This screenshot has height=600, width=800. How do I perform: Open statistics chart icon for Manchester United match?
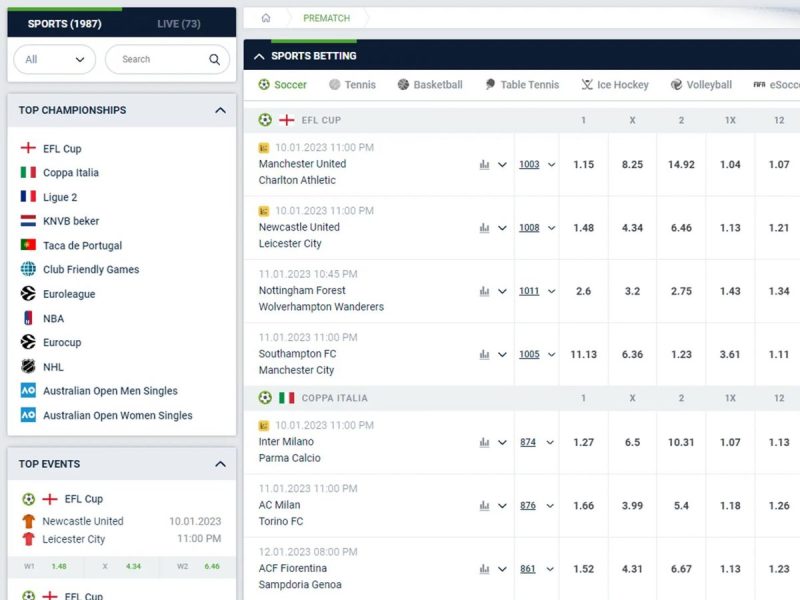pyautogui.click(x=484, y=165)
